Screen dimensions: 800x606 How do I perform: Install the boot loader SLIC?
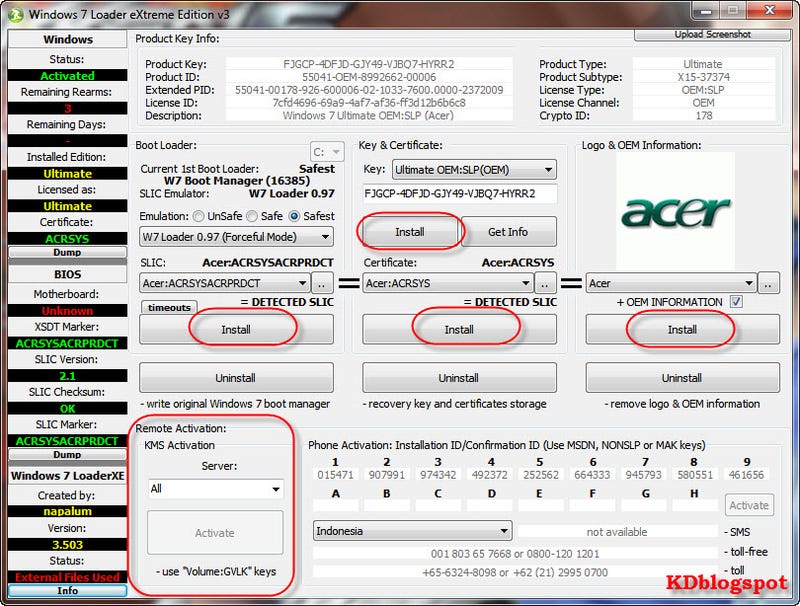click(x=236, y=330)
